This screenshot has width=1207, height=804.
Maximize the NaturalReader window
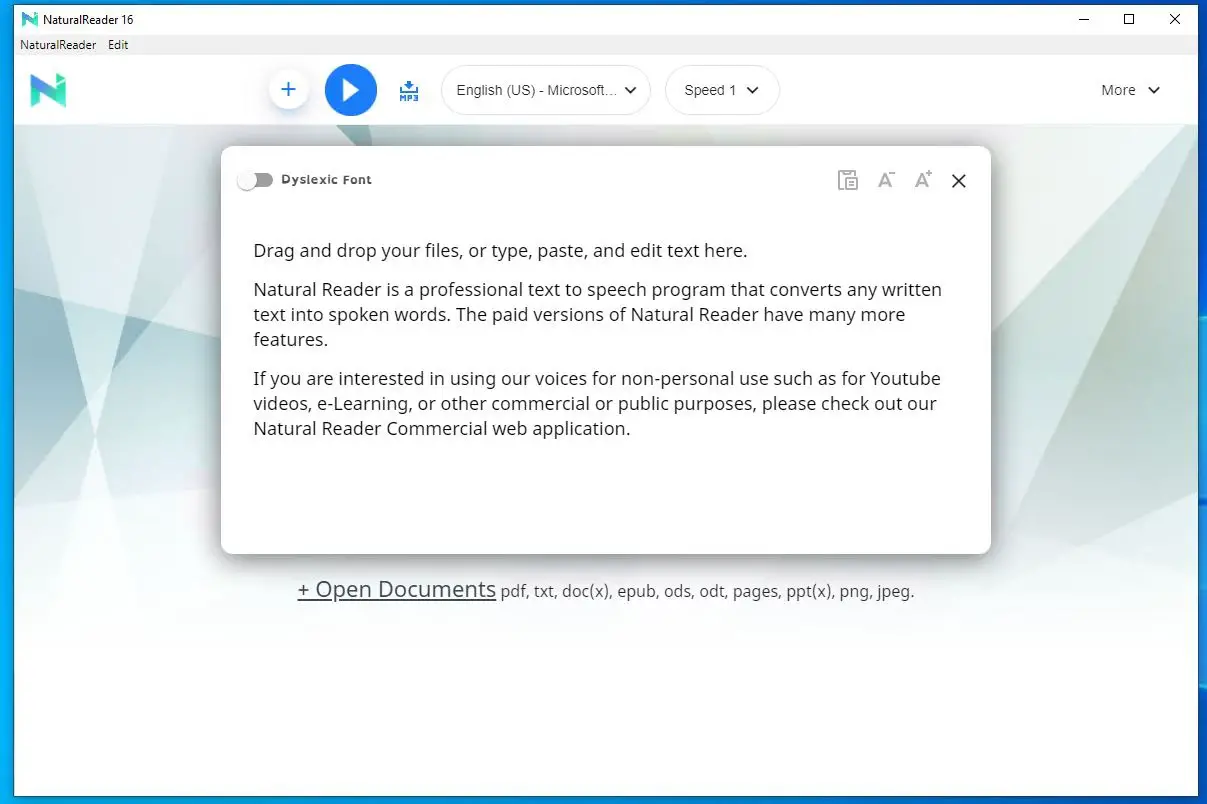1129,19
